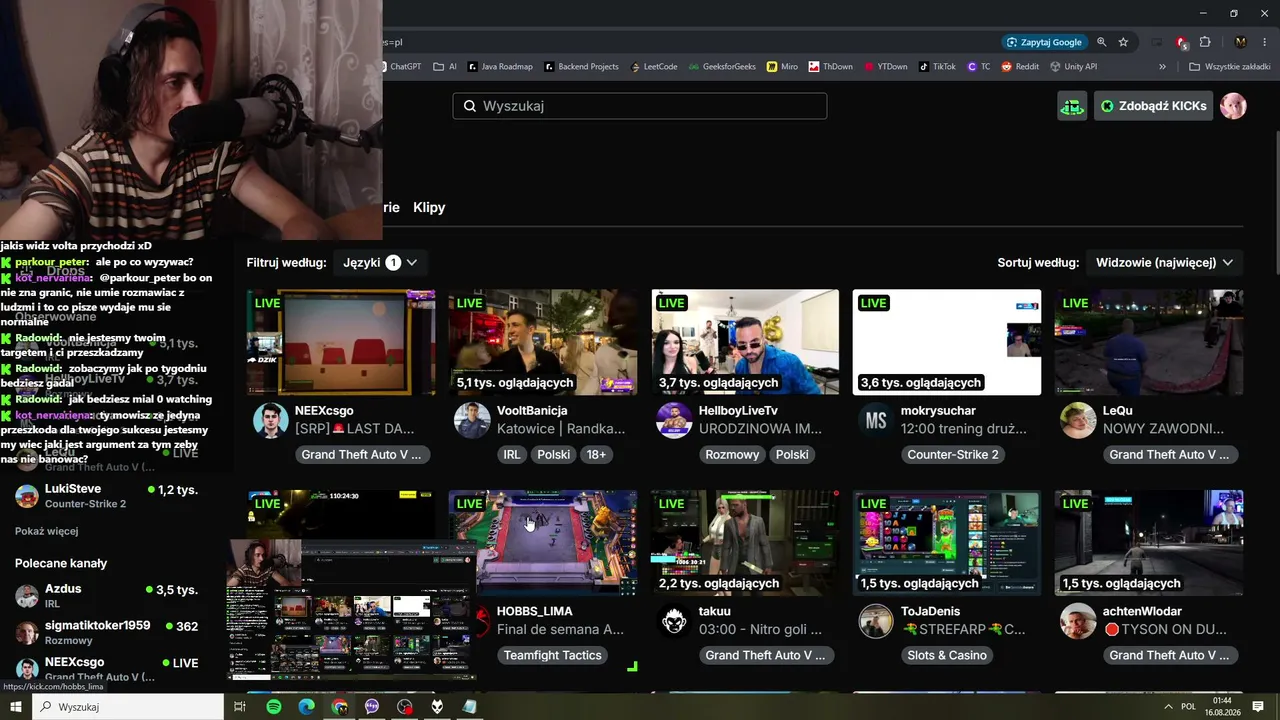Screen dimensions: 1280x720
Task: Expand sidebar with Pokaż więcej
Action: (47, 531)
